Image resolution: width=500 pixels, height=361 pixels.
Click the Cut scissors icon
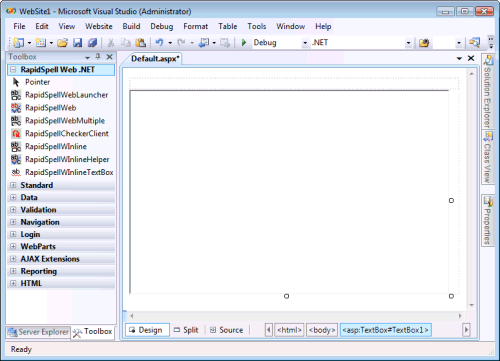111,43
